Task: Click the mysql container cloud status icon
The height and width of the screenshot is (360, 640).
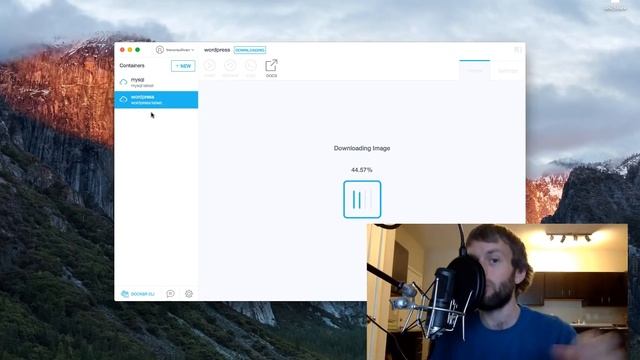Action: (123, 82)
